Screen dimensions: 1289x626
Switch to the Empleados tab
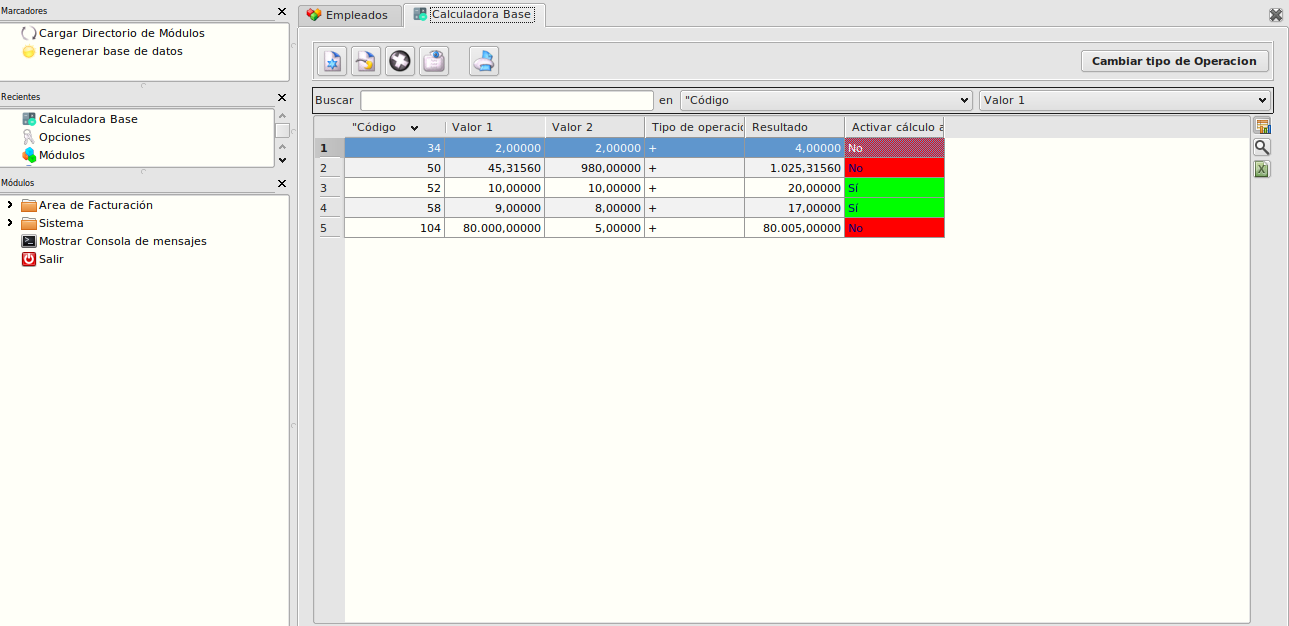[x=348, y=15]
